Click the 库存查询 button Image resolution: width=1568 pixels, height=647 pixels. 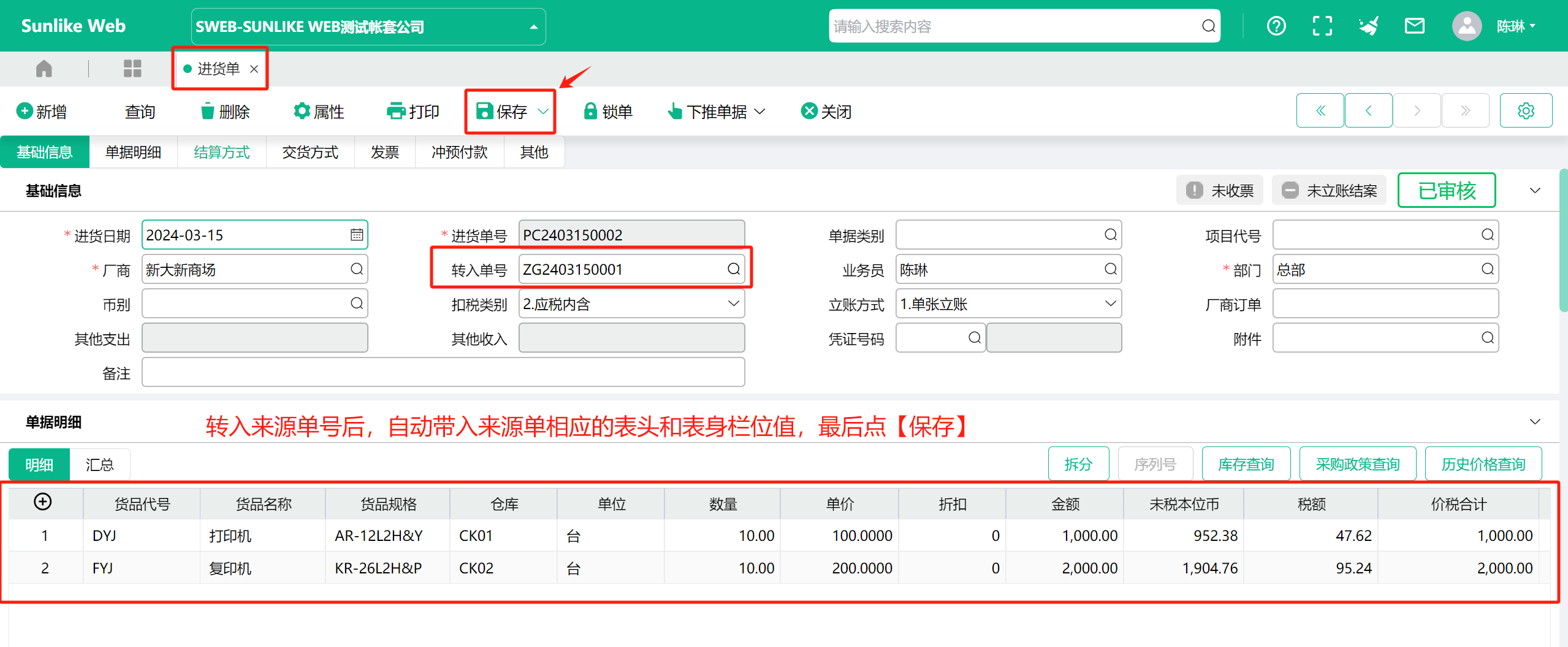pyautogui.click(x=1246, y=465)
